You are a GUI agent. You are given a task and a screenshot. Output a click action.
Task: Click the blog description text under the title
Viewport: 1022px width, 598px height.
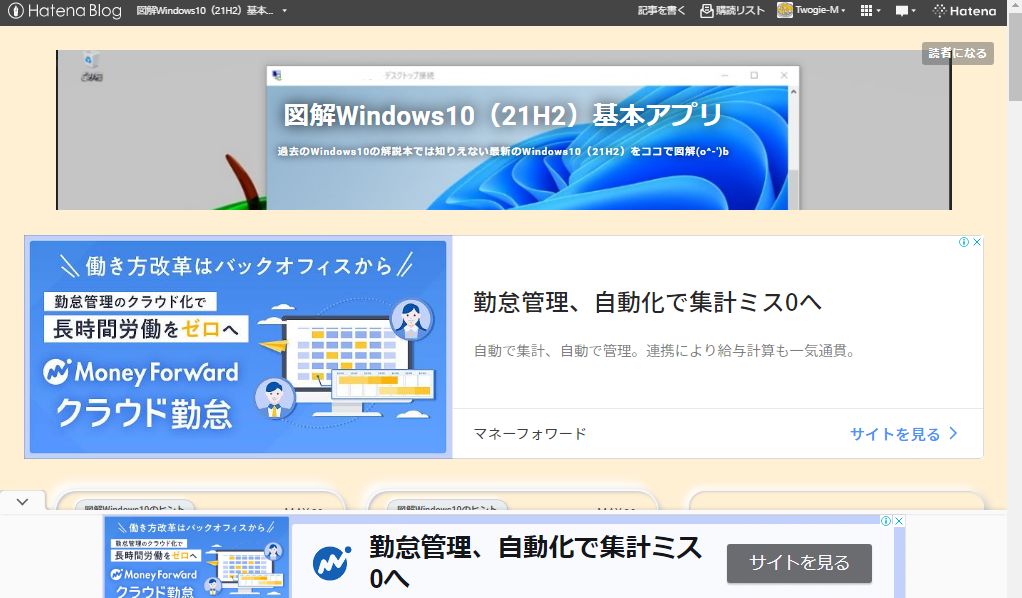[503, 151]
